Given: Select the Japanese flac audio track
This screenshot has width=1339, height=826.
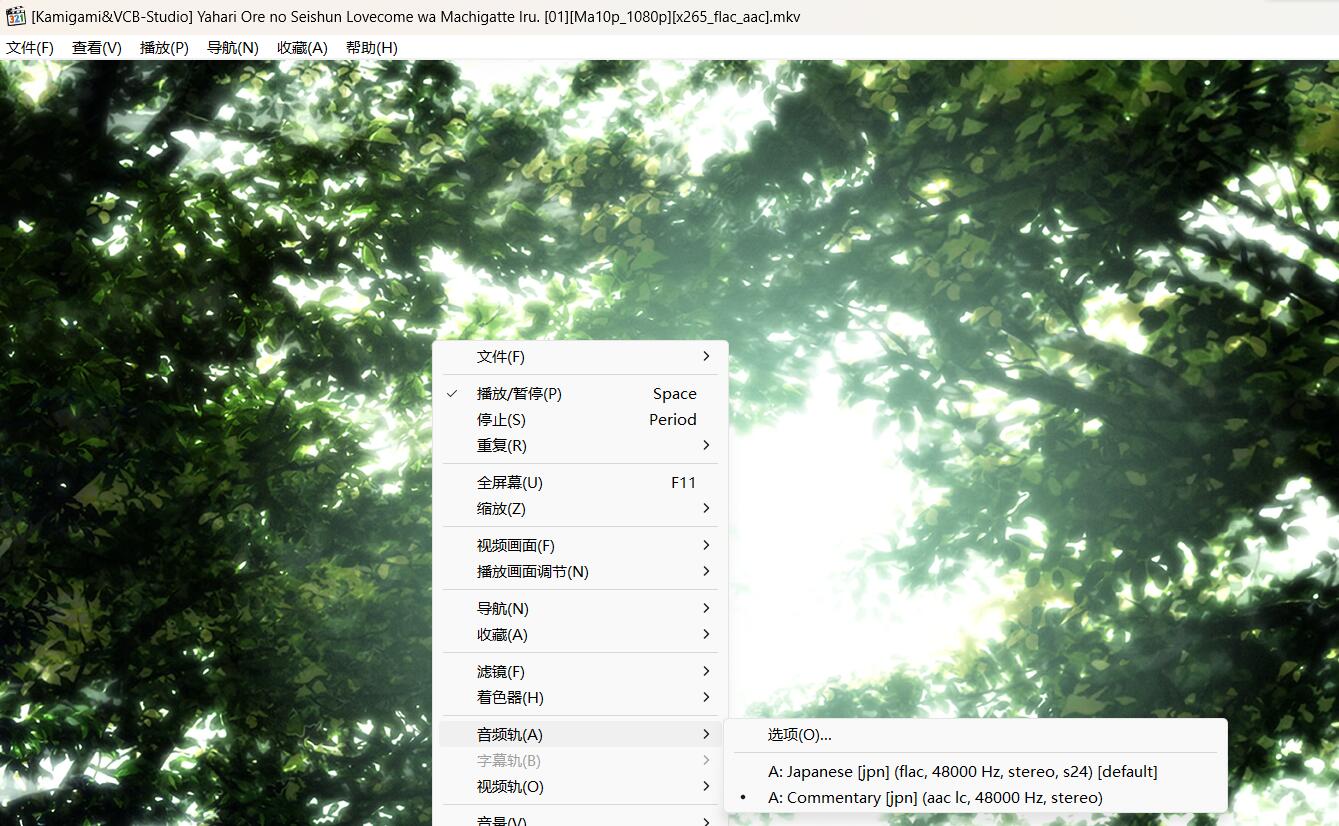Looking at the screenshot, I should (975, 772).
